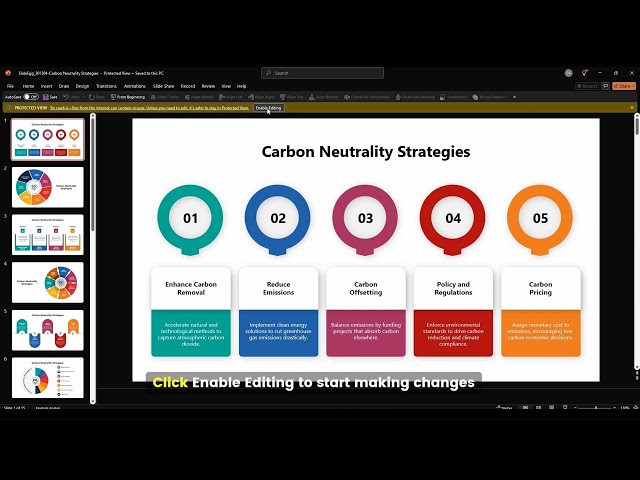The image size is (640, 480).
Task: Click the Align Top tool
Action: tap(292, 97)
